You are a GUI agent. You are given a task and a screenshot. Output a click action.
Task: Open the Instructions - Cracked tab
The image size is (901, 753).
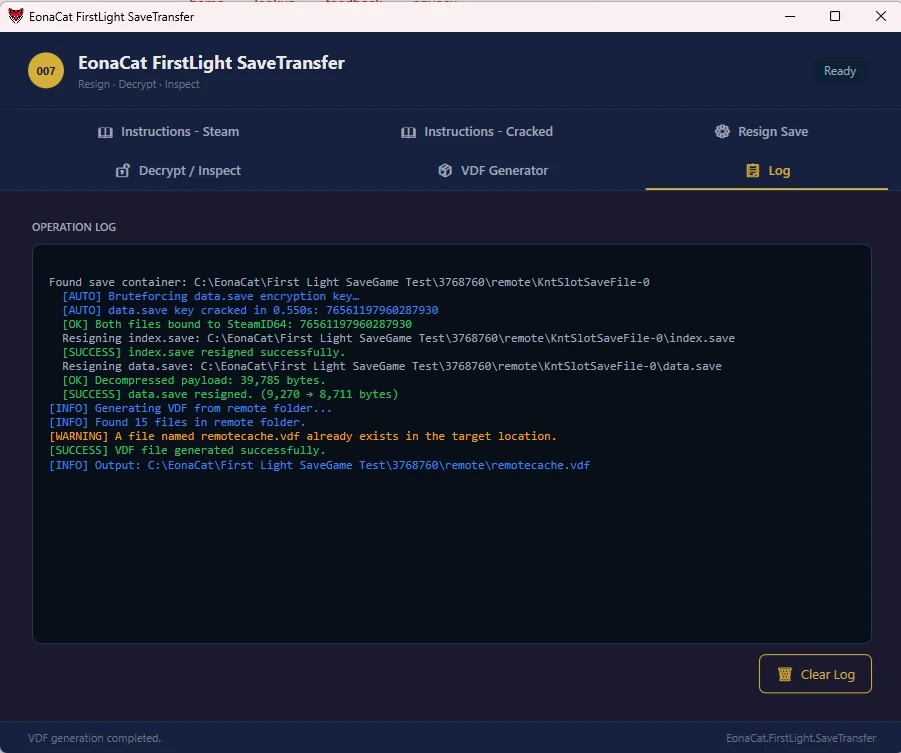point(477,132)
